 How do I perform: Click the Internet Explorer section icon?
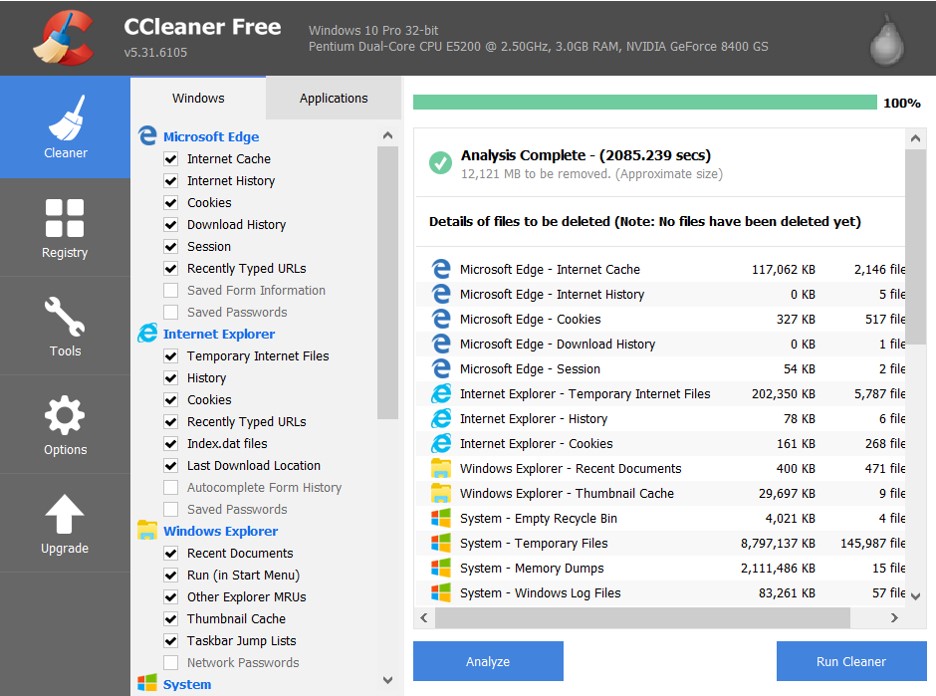(x=147, y=333)
